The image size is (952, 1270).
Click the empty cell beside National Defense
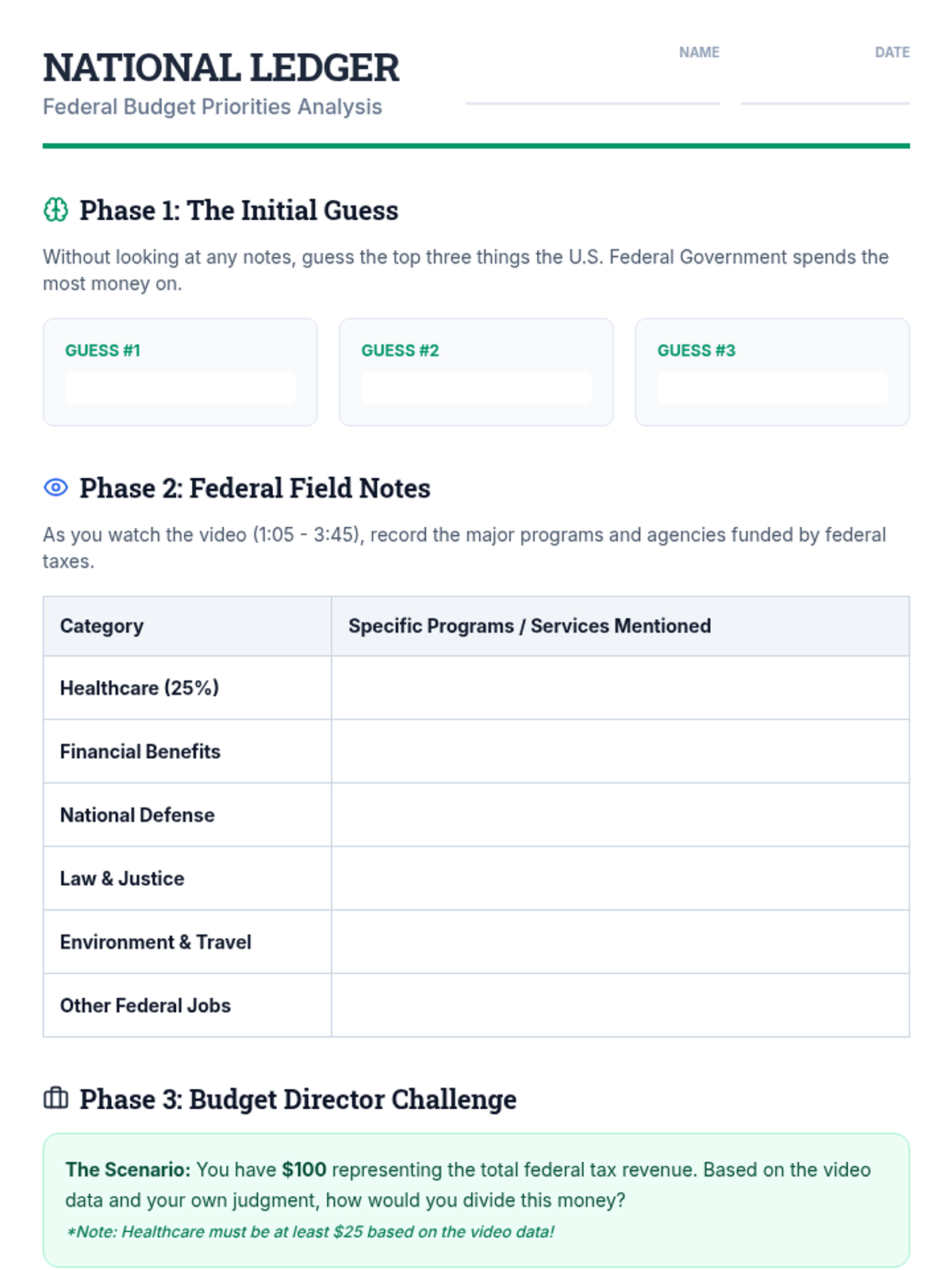click(620, 814)
